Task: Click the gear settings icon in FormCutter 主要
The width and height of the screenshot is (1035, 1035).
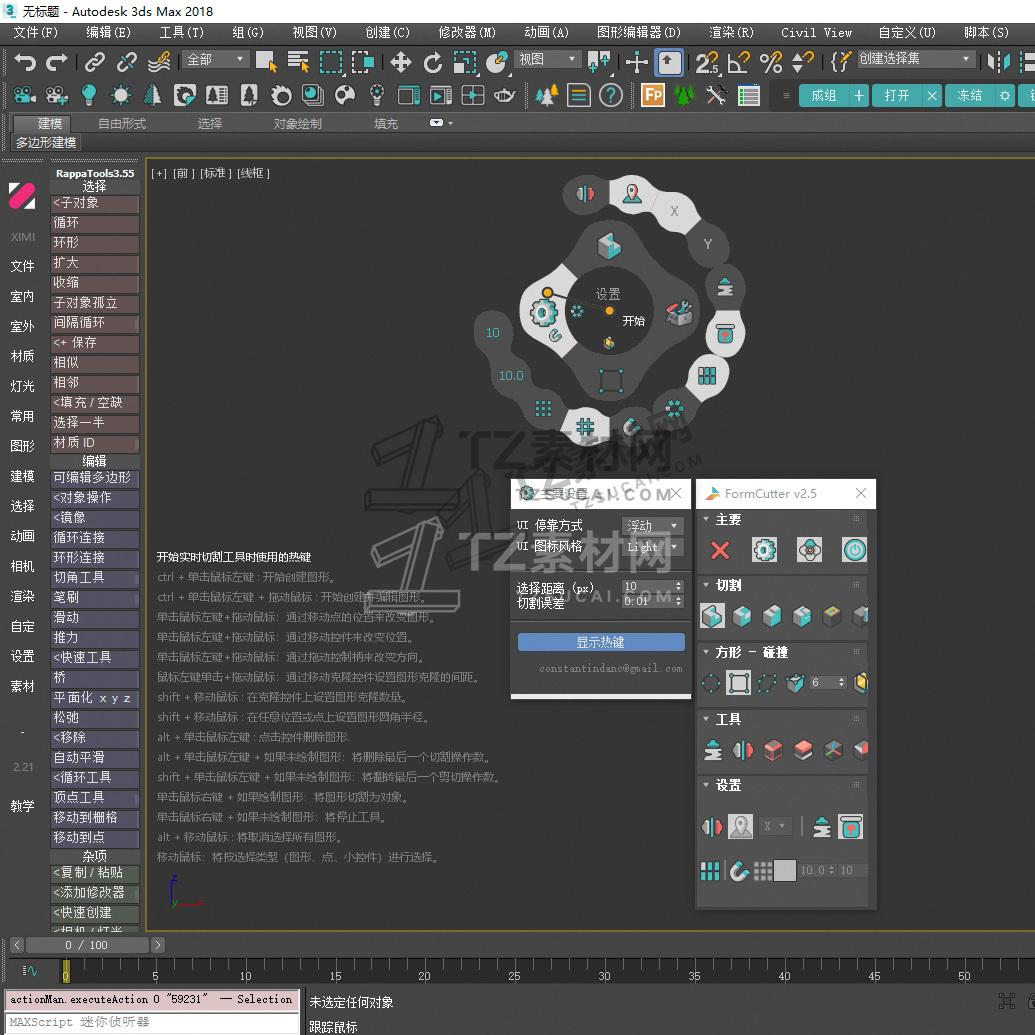Action: pos(764,550)
